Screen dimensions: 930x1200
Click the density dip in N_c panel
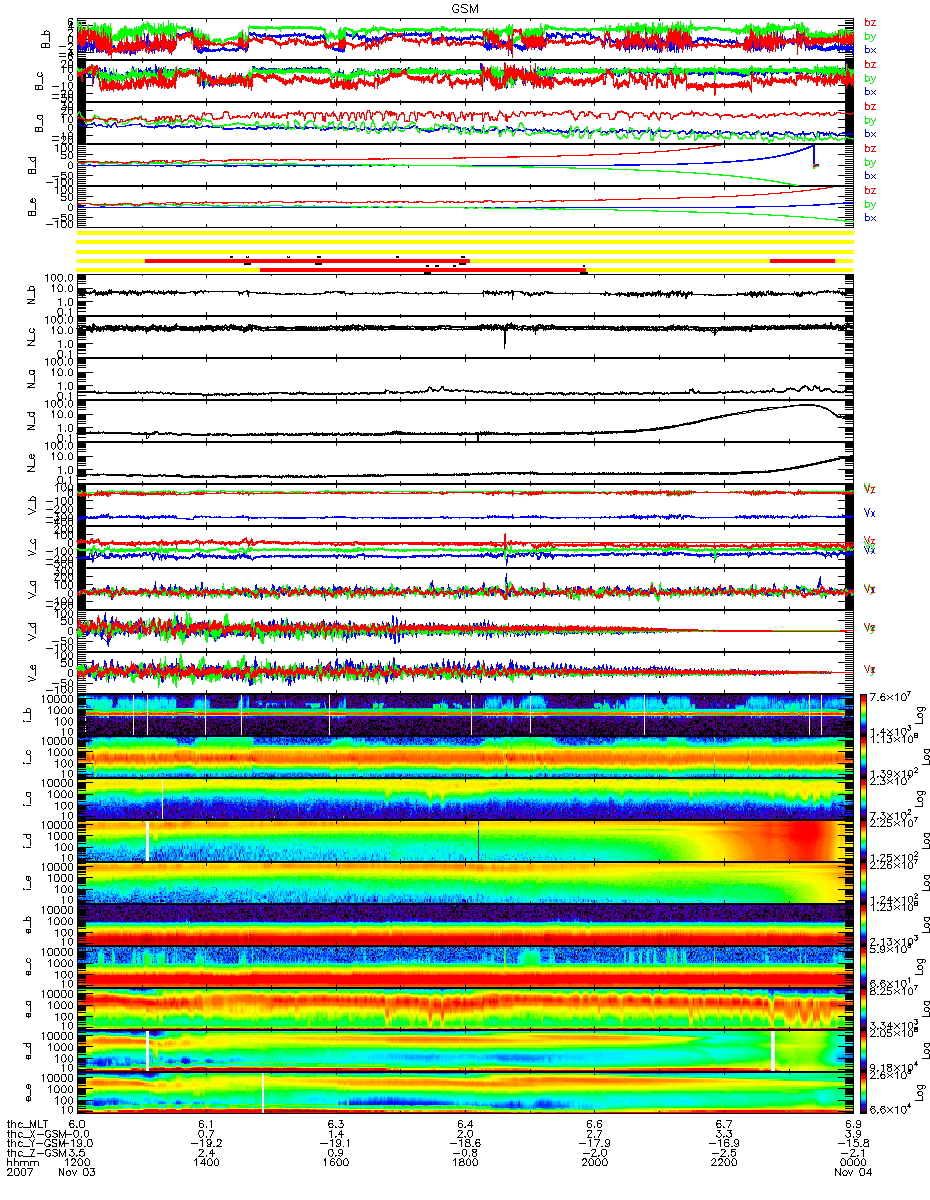tap(505, 336)
